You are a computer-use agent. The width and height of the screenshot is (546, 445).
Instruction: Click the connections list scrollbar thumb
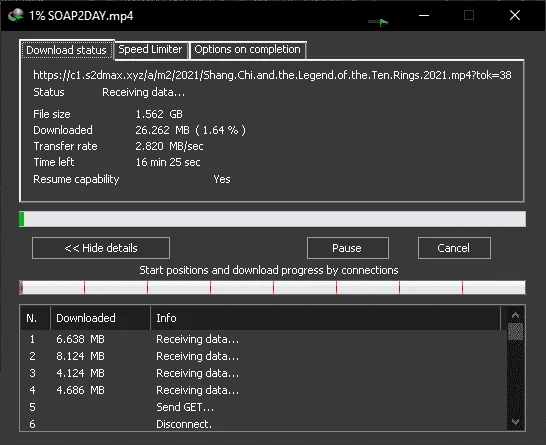(515, 331)
